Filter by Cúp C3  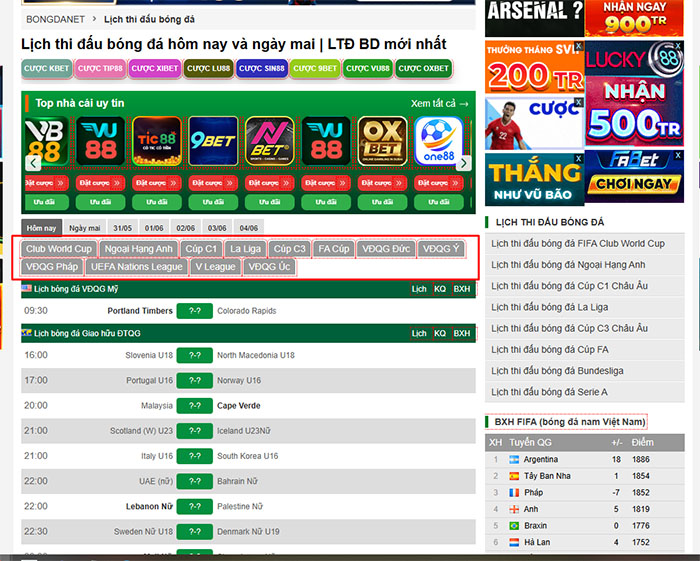(x=289, y=249)
